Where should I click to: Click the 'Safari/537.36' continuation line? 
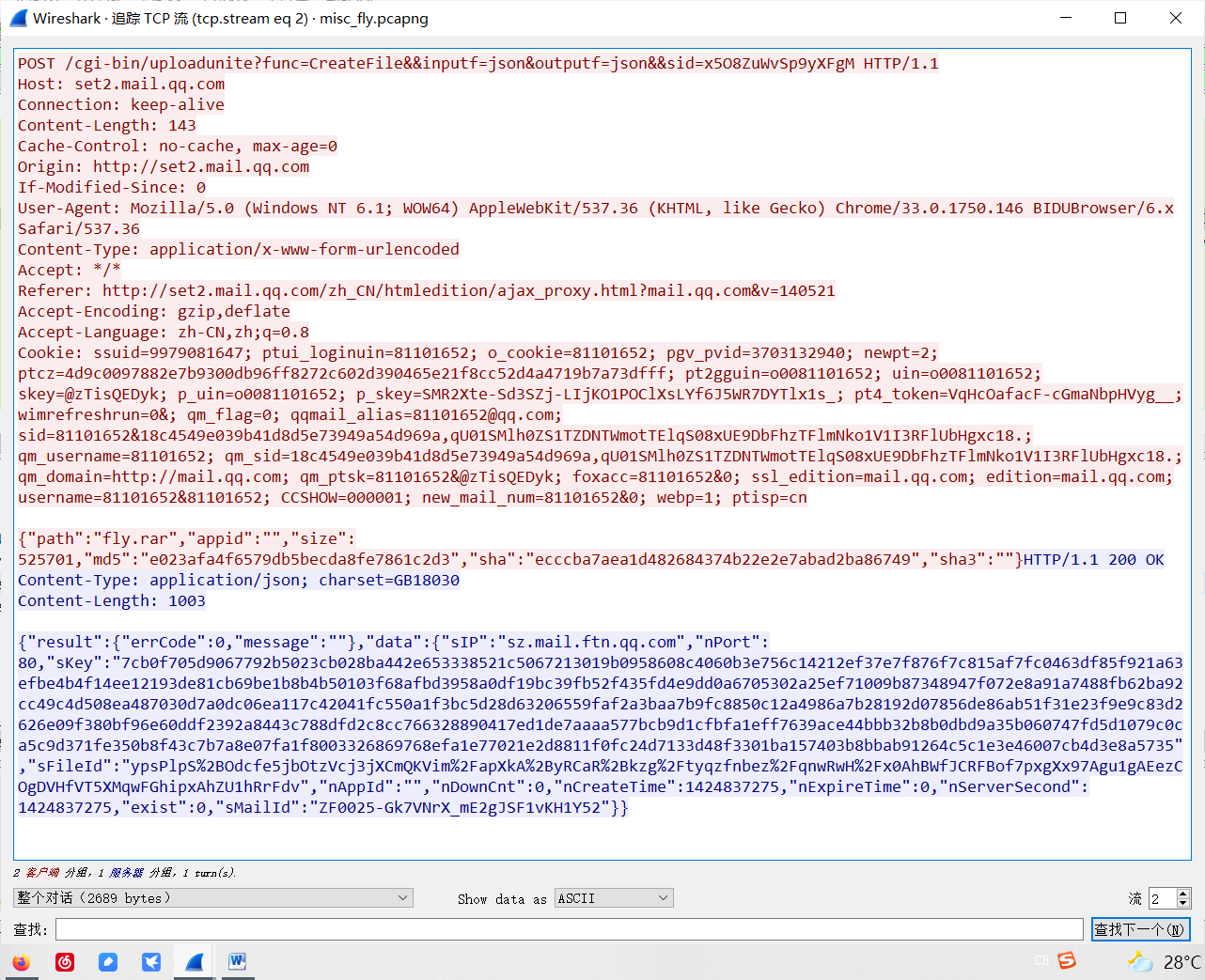tap(79, 228)
